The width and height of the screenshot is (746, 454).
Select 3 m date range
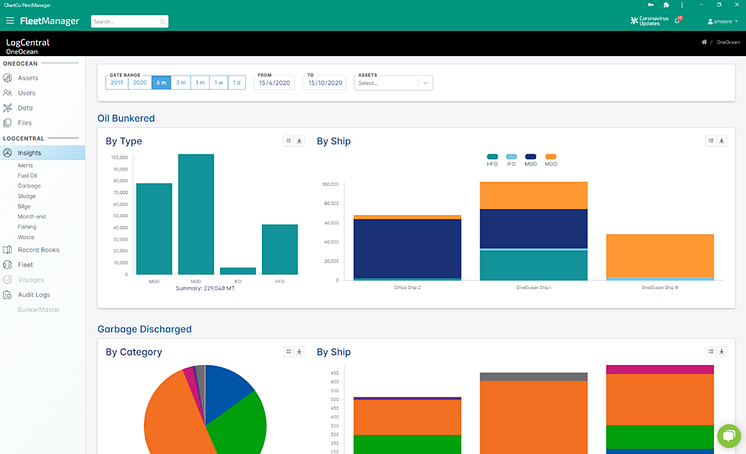click(x=181, y=82)
